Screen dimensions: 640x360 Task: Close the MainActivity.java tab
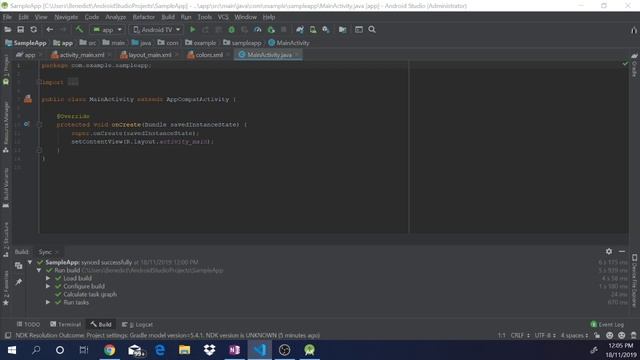297,55
